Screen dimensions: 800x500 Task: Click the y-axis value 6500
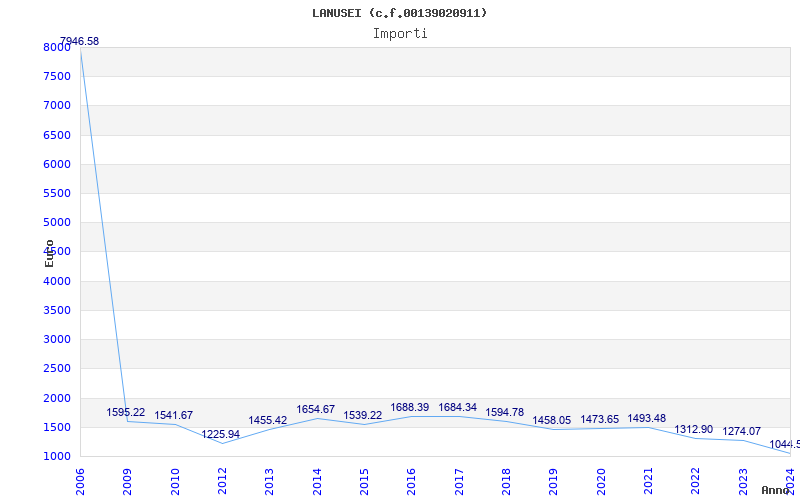(57, 135)
